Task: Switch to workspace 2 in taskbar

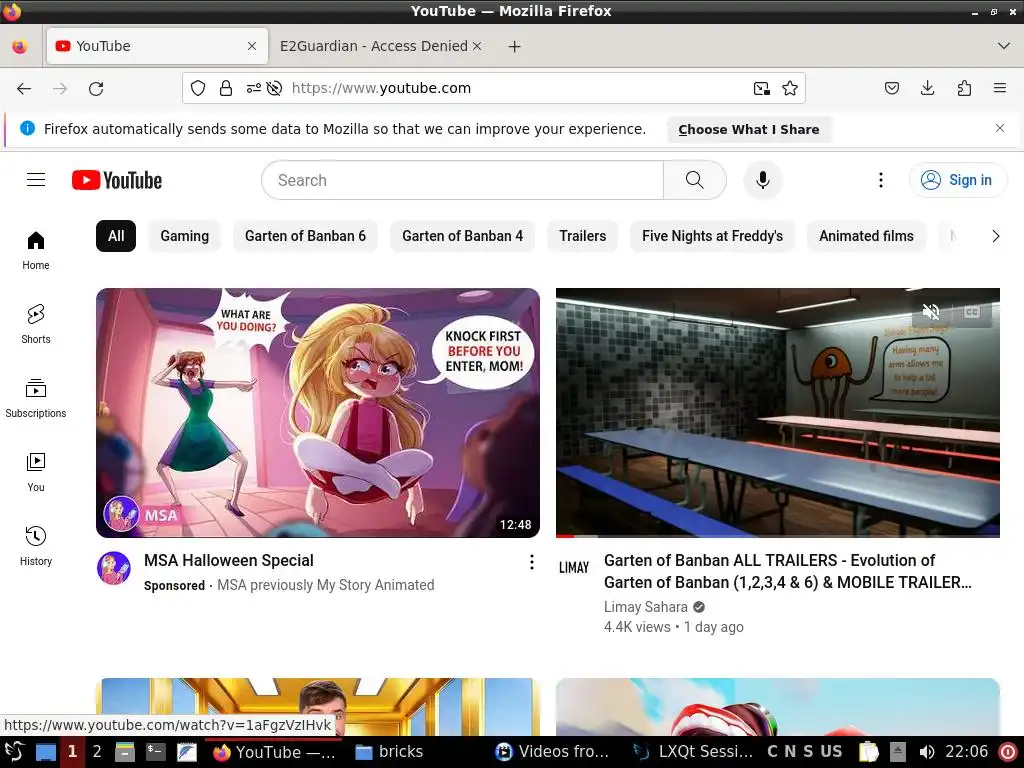Action: point(97,752)
